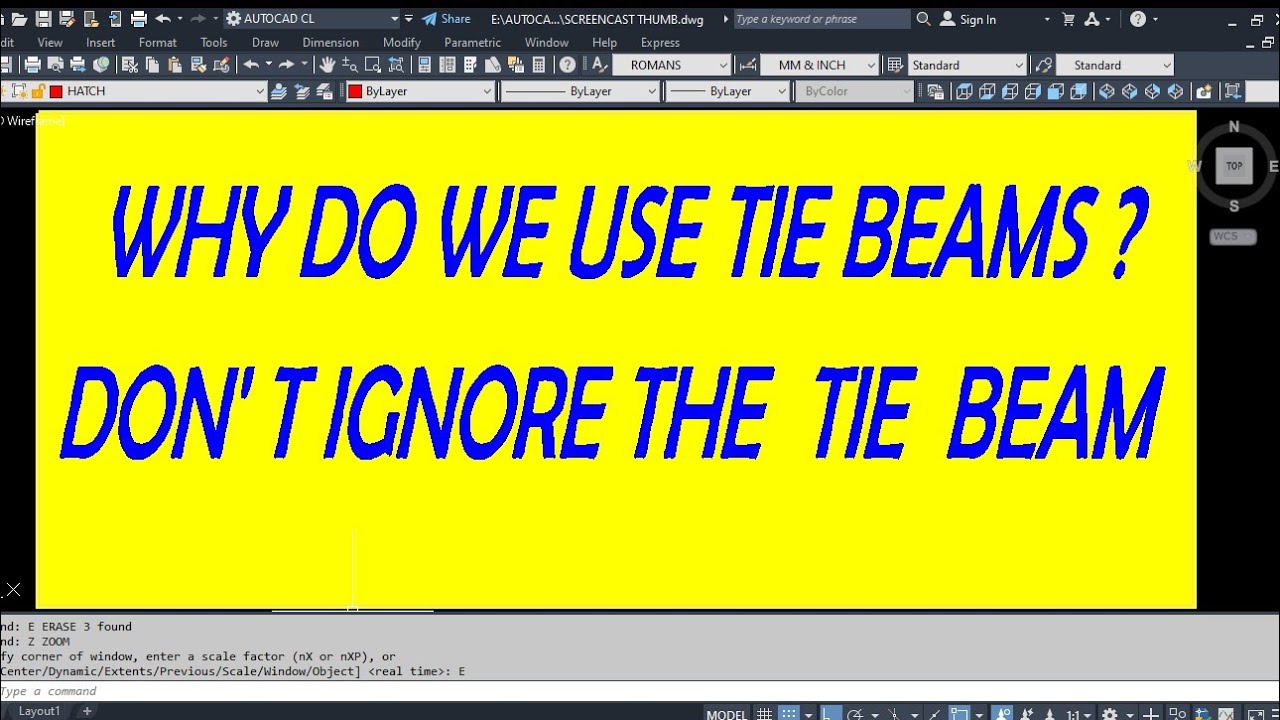
Task: Click the Undo arrow in the quick access toolbar
Action: tap(164, 18)
